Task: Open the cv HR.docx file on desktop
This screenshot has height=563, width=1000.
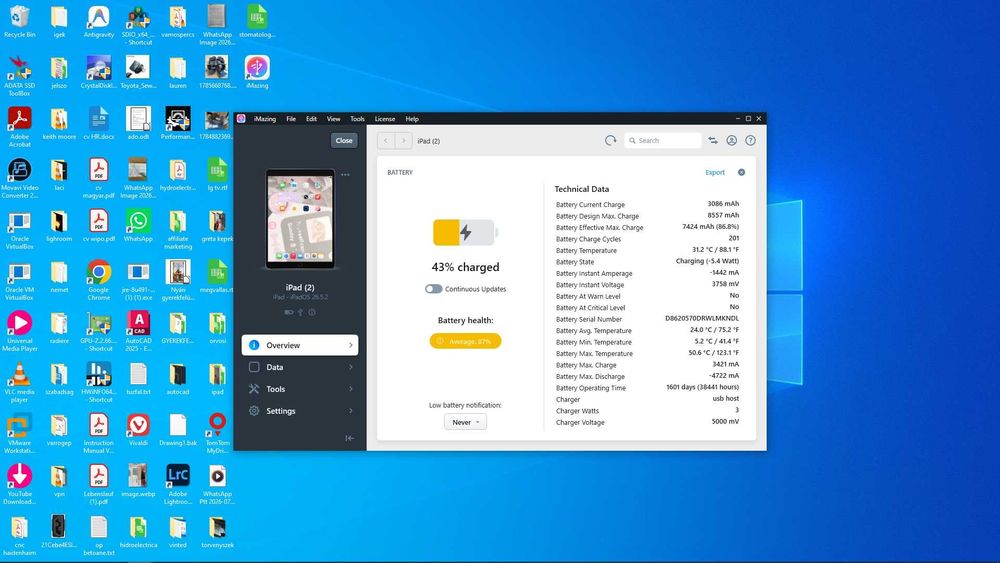Action: tap(99, 123)
